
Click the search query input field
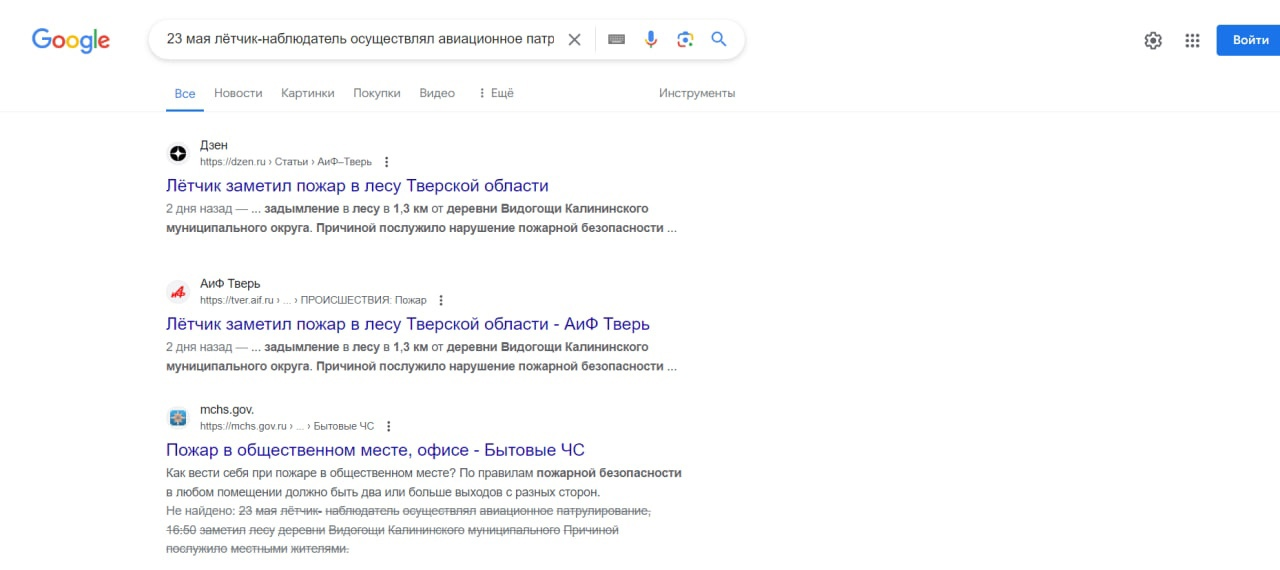360,40
